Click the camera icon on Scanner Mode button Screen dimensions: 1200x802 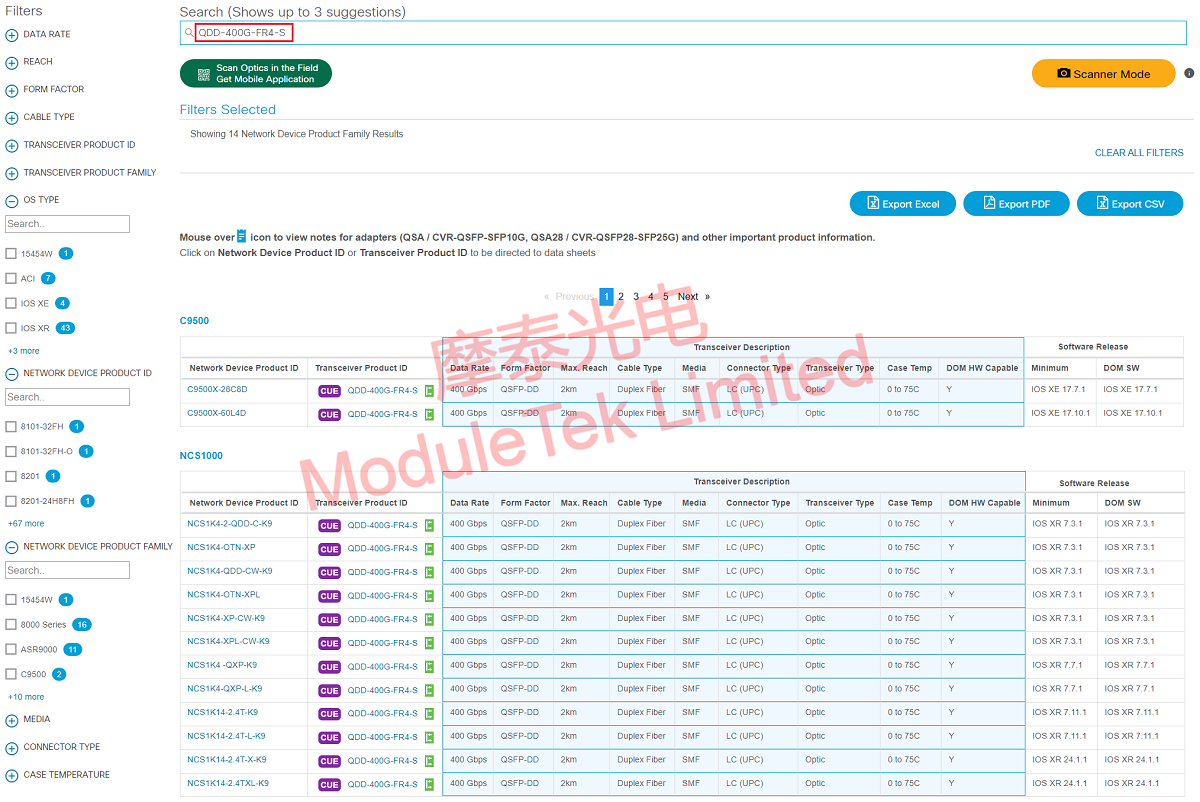1064,73
